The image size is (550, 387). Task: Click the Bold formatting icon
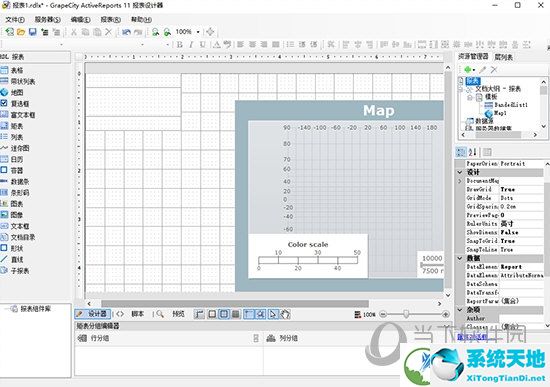tap(180, 45)
